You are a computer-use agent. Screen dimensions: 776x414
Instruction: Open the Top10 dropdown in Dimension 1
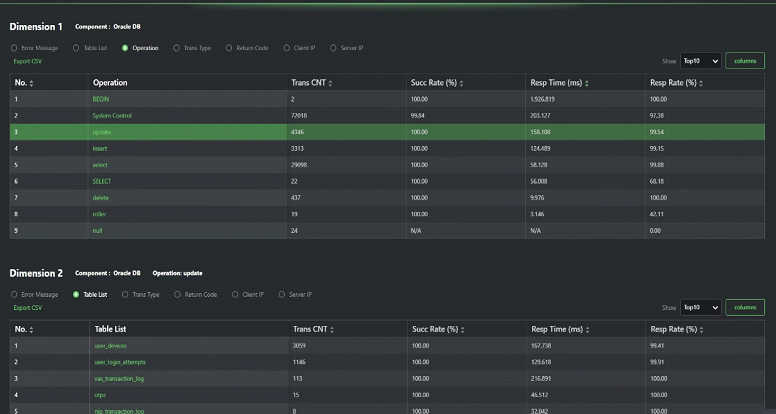pyautogui.click(x=700, y=61)
